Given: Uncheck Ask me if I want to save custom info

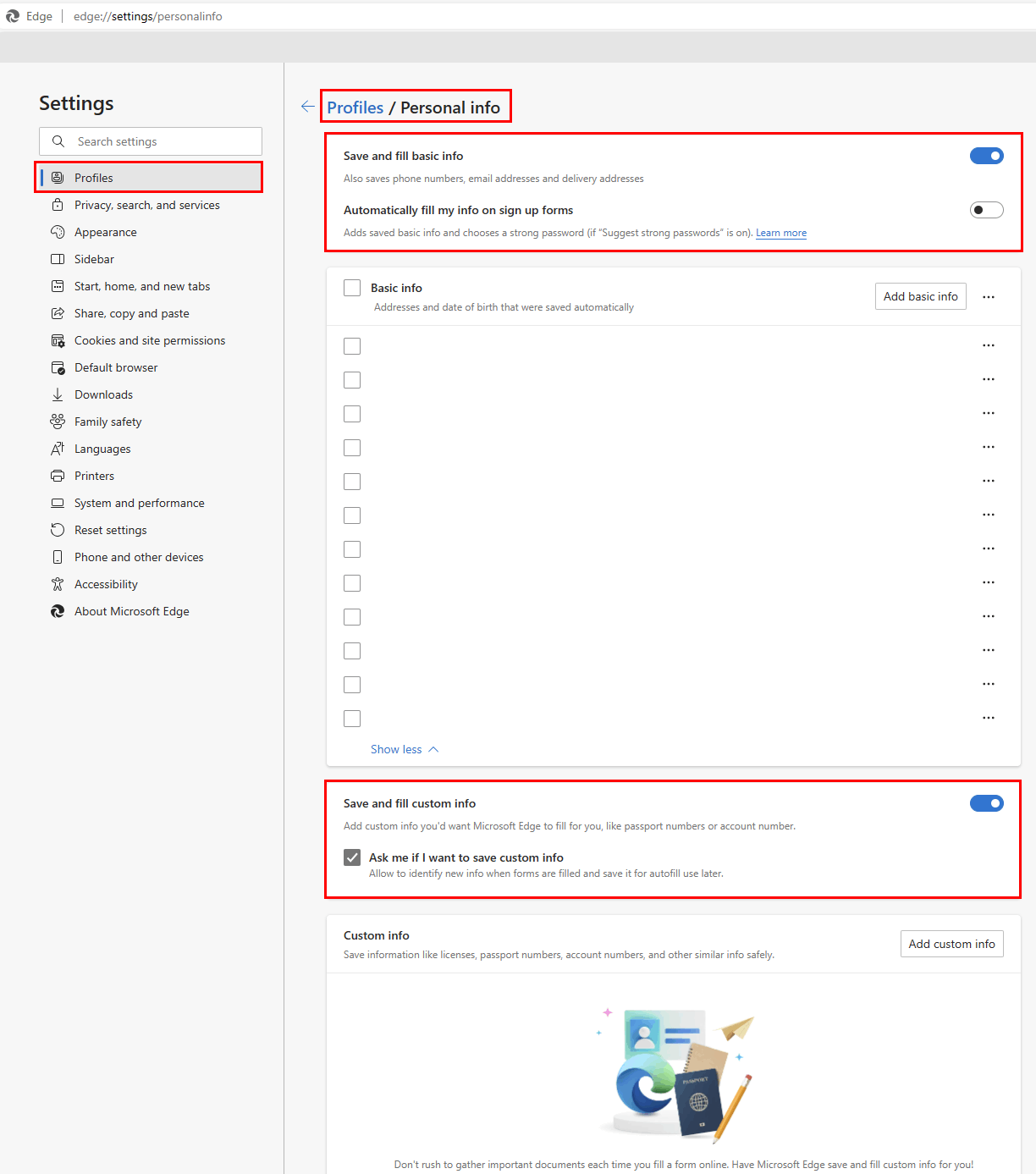Looking at the screenshot, I should (x=352, y=857).
